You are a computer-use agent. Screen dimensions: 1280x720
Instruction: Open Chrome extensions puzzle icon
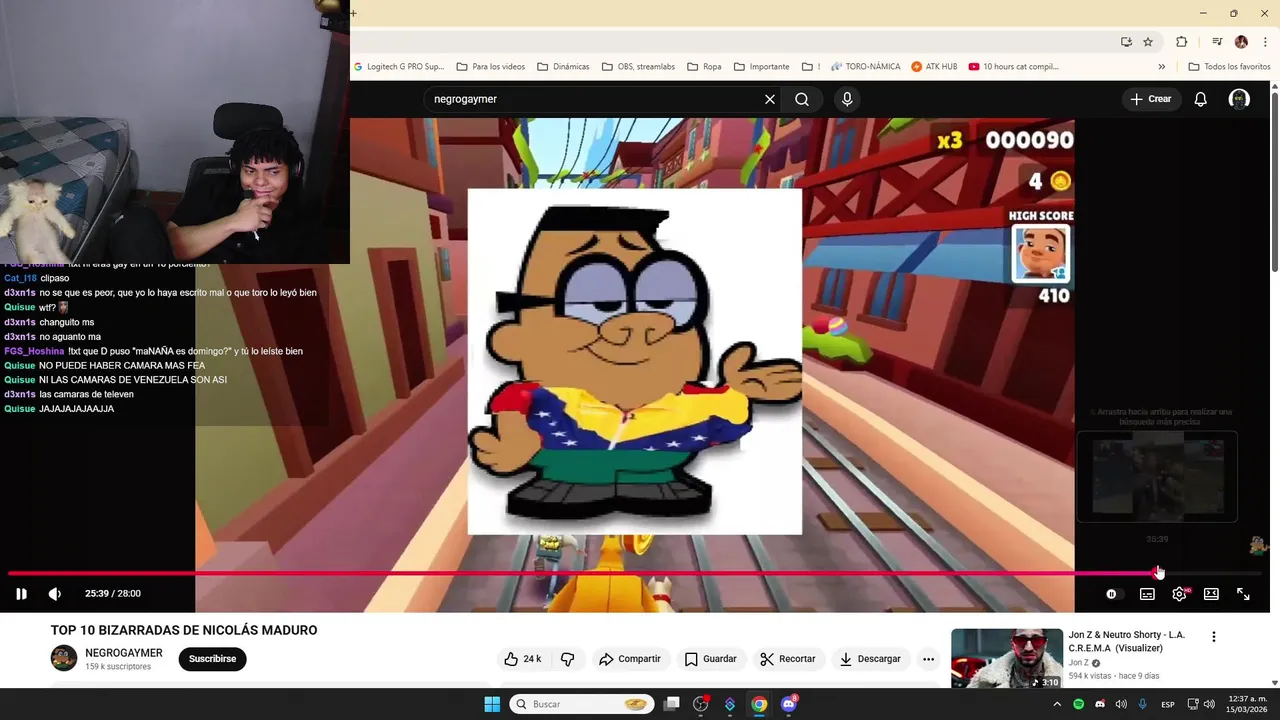tap(1182, 42)
